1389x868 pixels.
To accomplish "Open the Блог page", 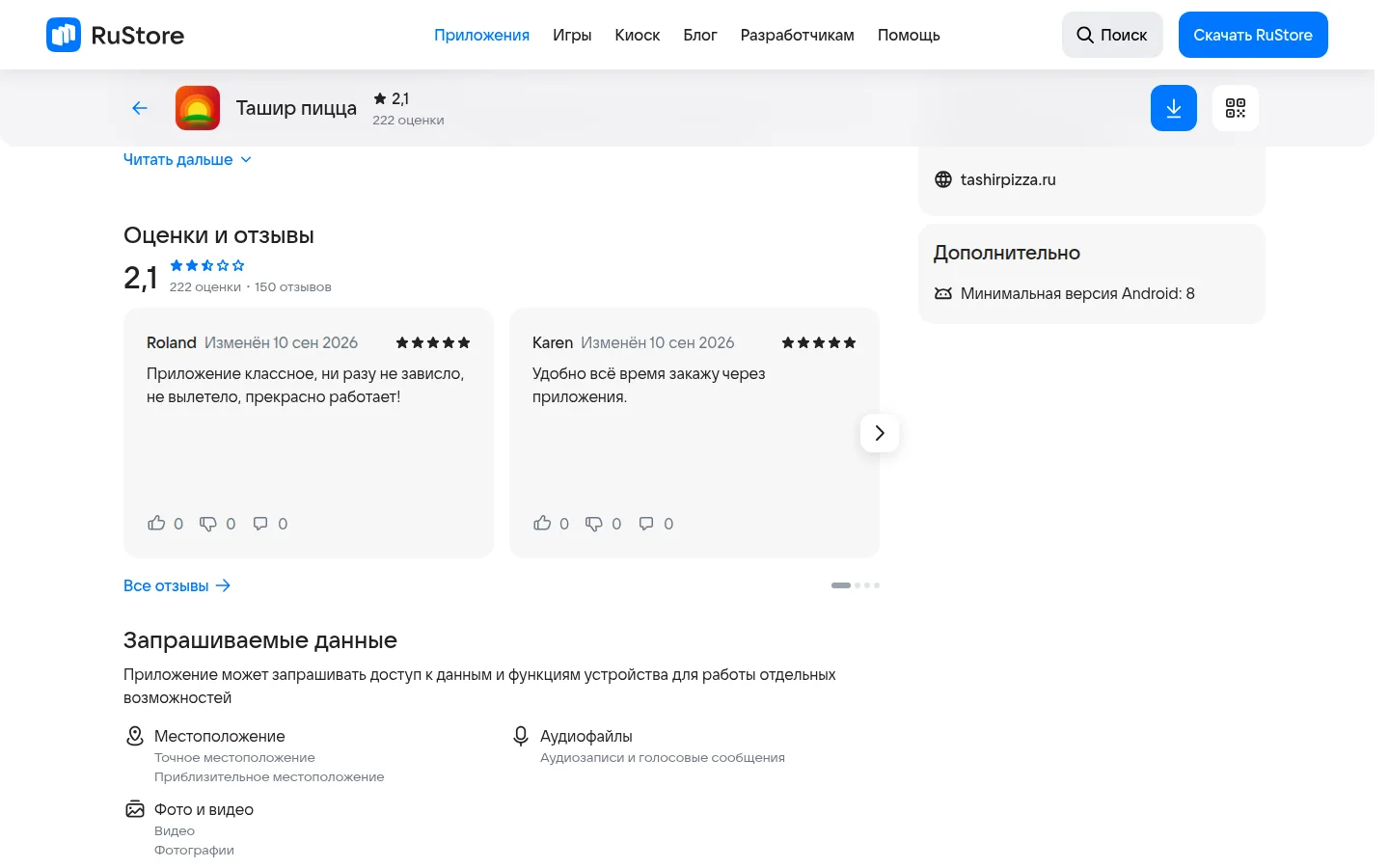I will click(x=700, y=35).
